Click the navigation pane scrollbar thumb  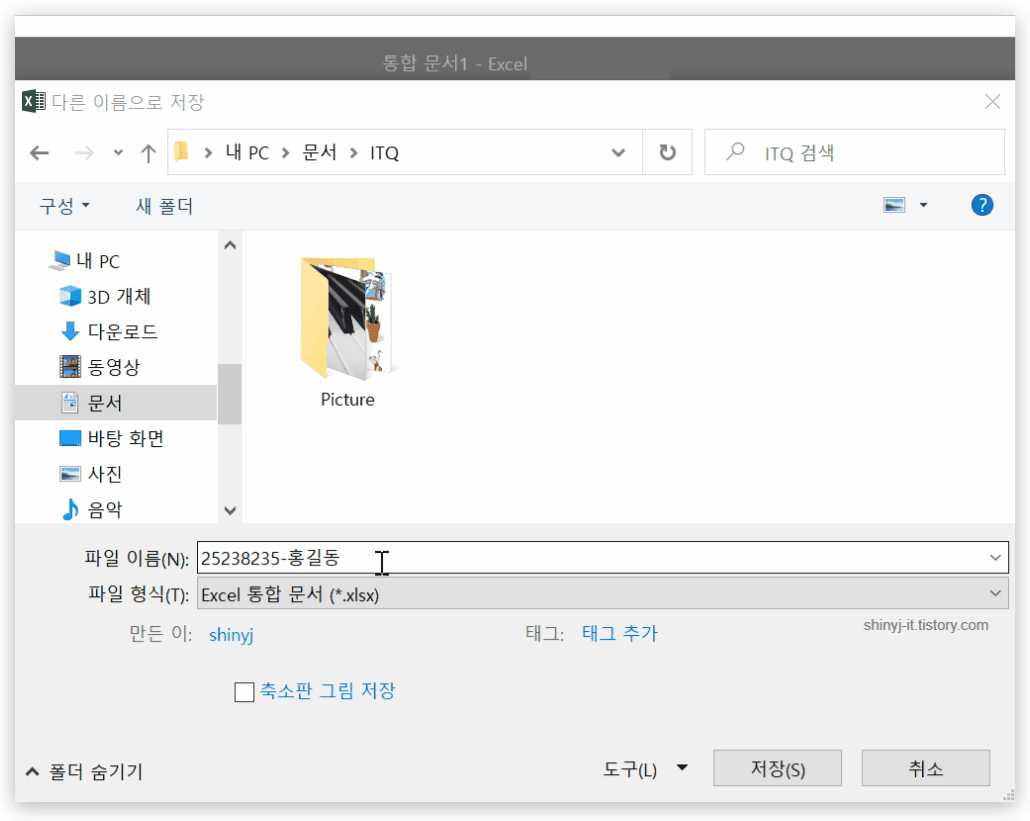pyautogui.click(x=230, y=394)
